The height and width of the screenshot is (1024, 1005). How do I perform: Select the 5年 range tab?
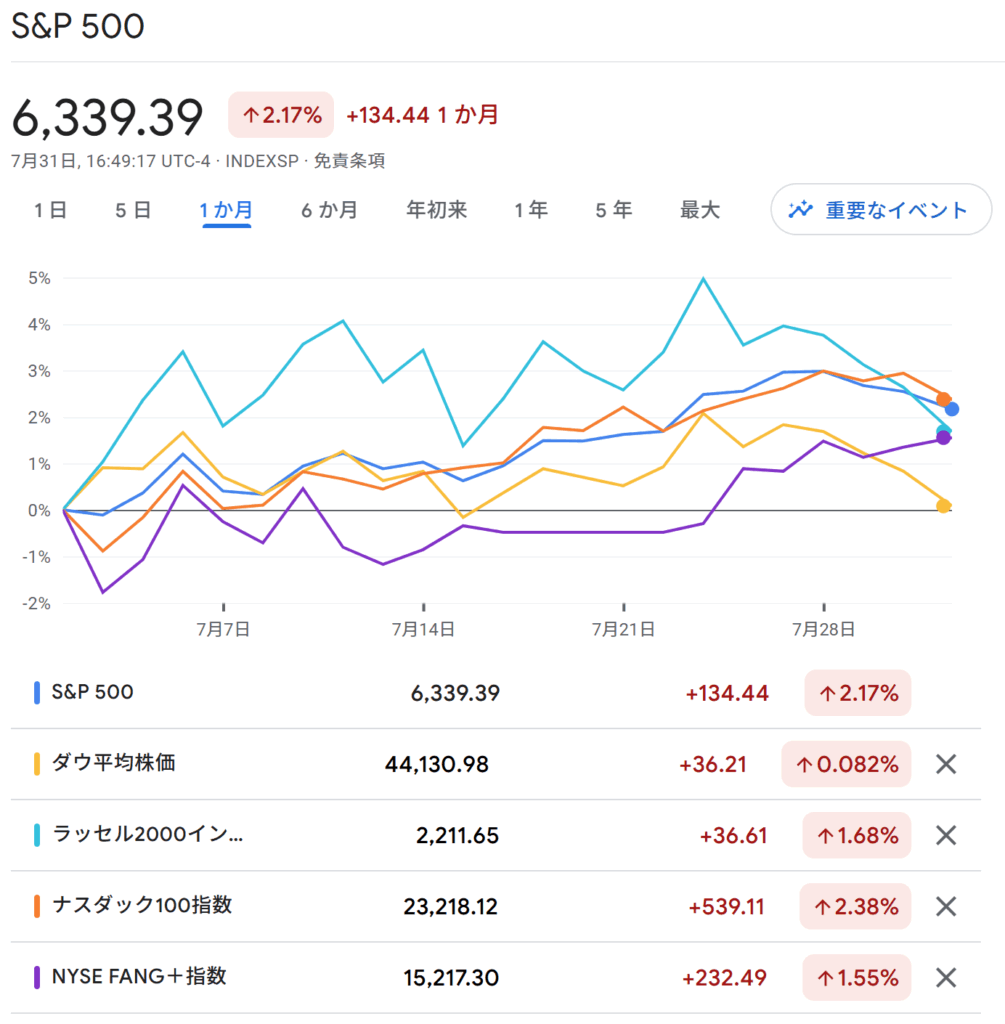pos(613,210)
